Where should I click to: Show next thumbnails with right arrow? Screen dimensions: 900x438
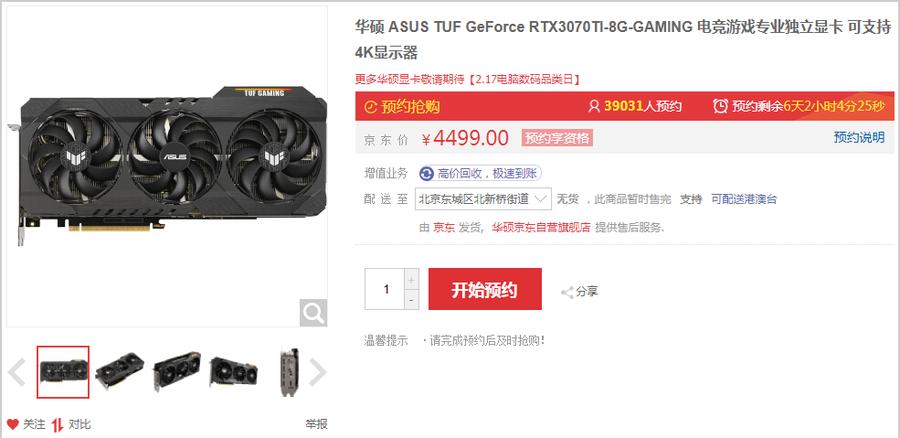point(317,373)
